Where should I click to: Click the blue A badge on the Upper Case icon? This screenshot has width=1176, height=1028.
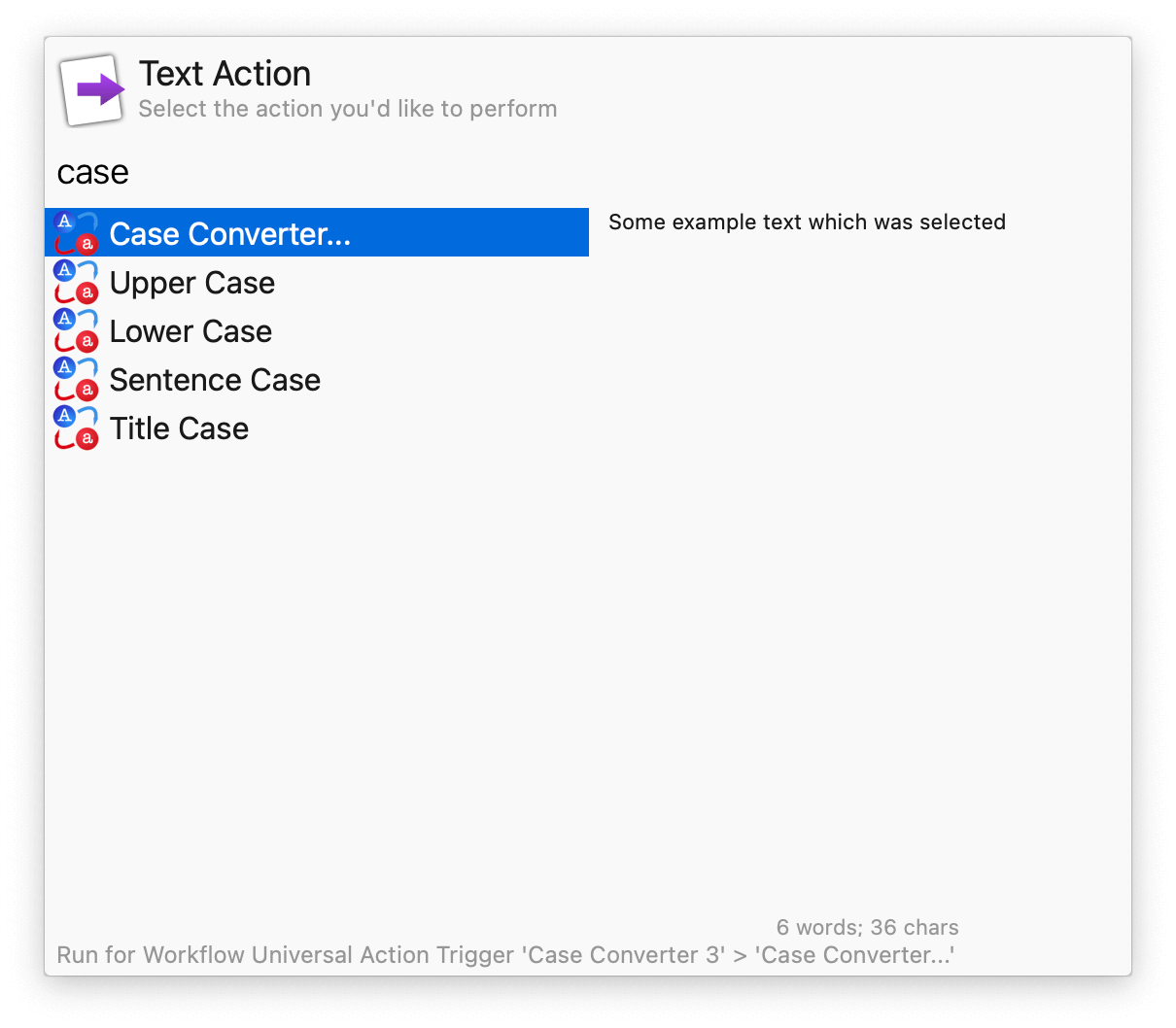pos(65,271)
